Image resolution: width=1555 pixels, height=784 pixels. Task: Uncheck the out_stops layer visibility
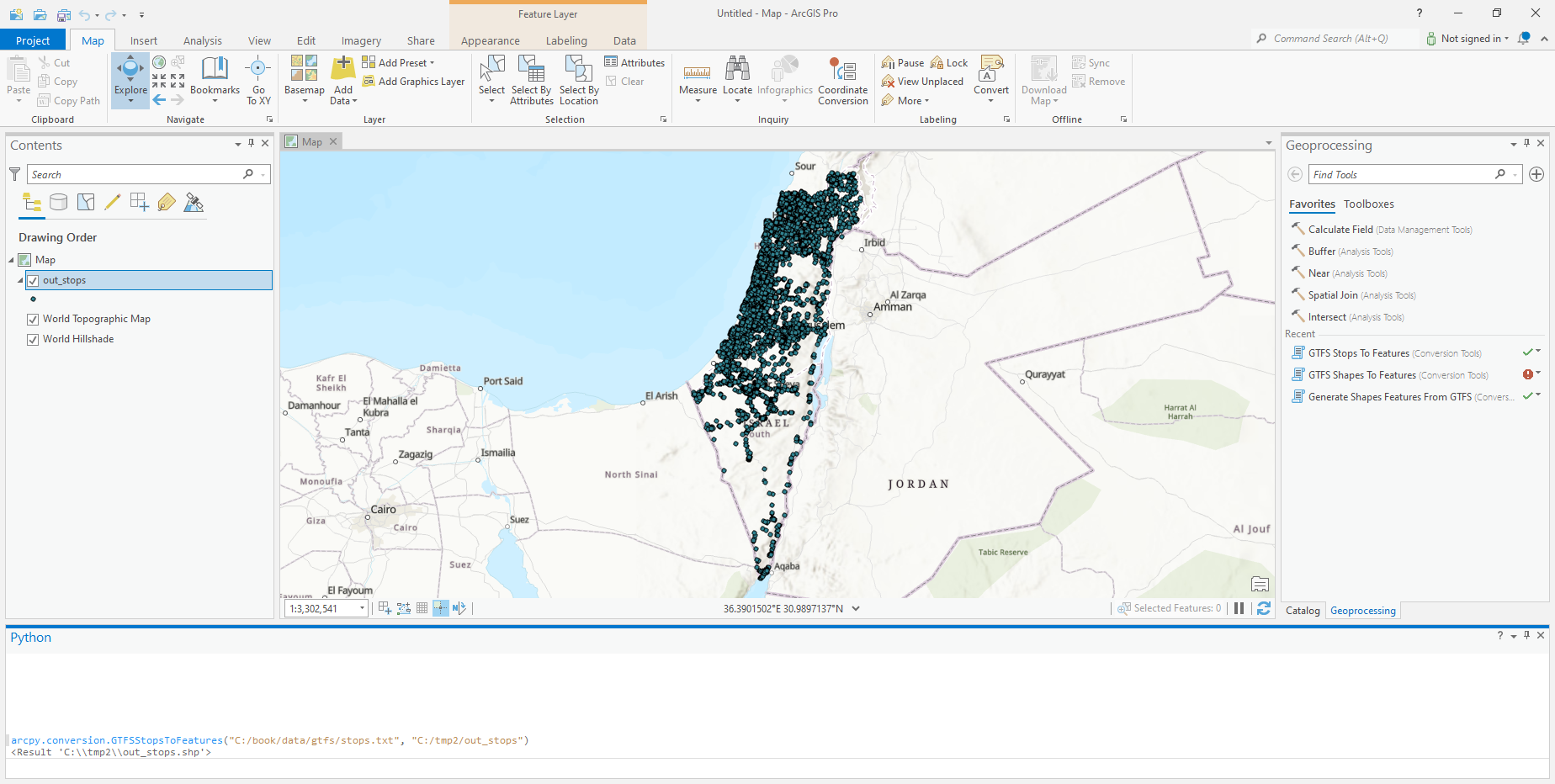(33, 281)
